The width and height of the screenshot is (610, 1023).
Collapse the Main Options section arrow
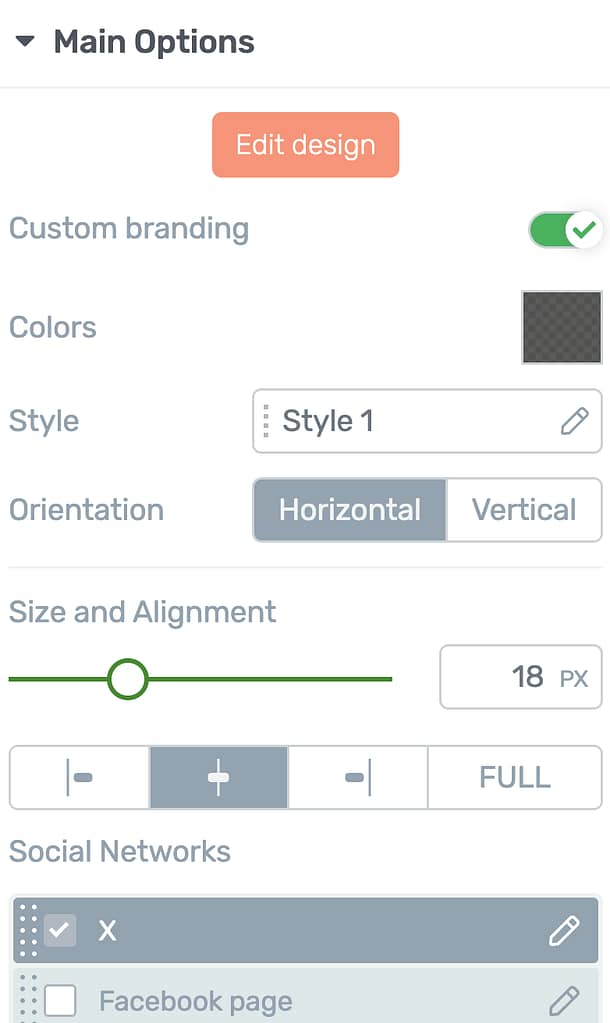(x=25, y=42)
